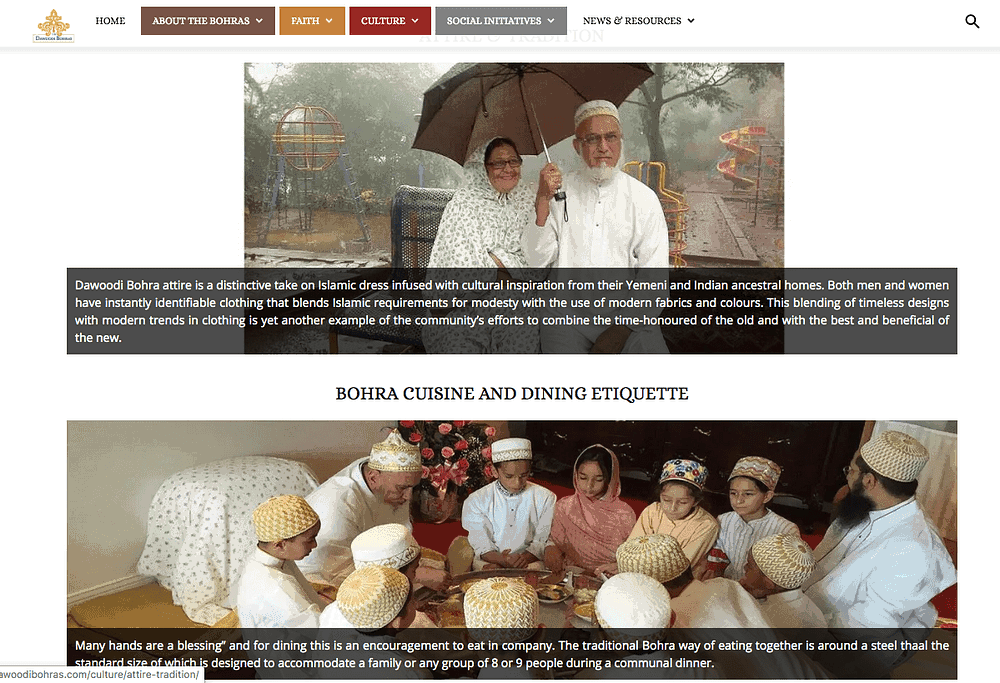Click the 'Many hands are a blessing' caption
This screenshot has width=1000, height=683.
511,654
